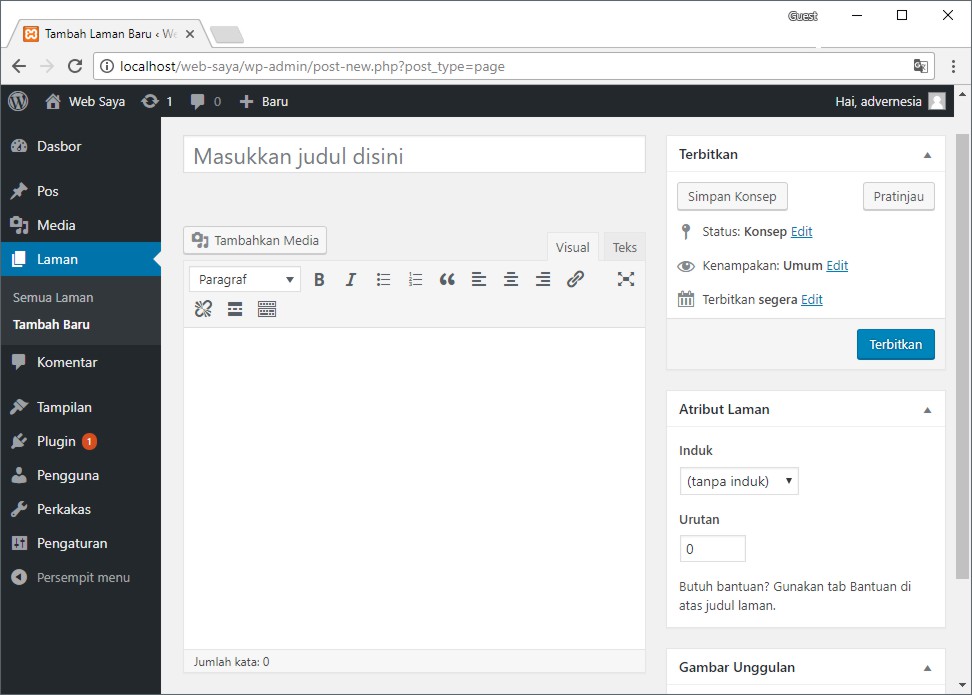The height and width of the screenshot is (695, 972).
Task: Click Simpan Konsep button
Action: coord(732,197)
